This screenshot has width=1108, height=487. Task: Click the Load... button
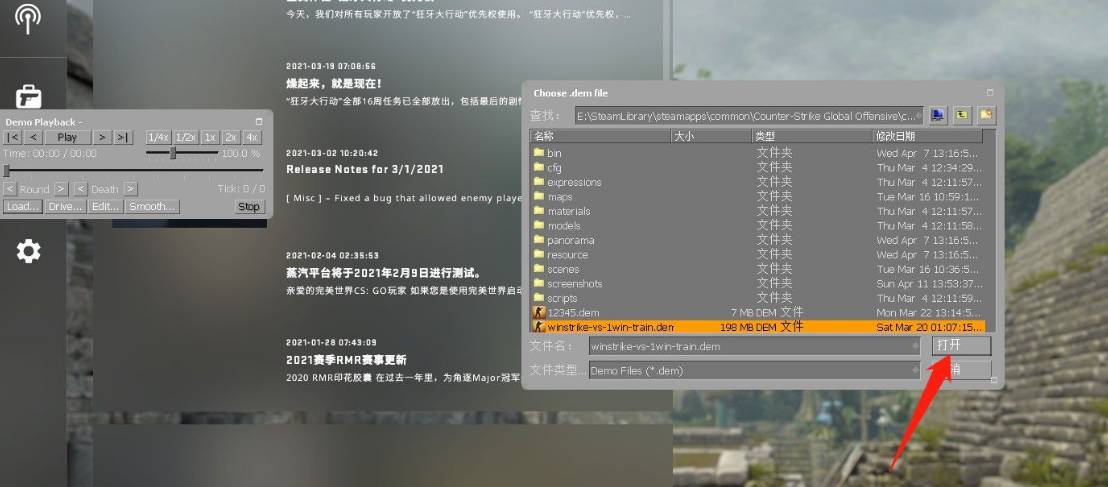23,206
